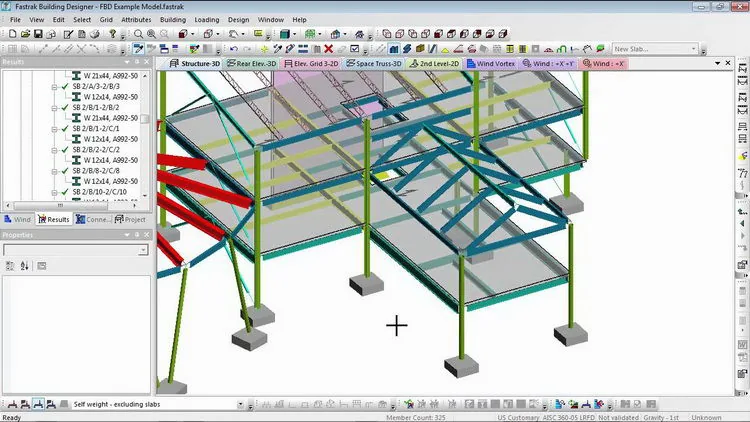Click the help question mark icon
The height and width of the screenshot is (422, 750).
pos(112,34)
